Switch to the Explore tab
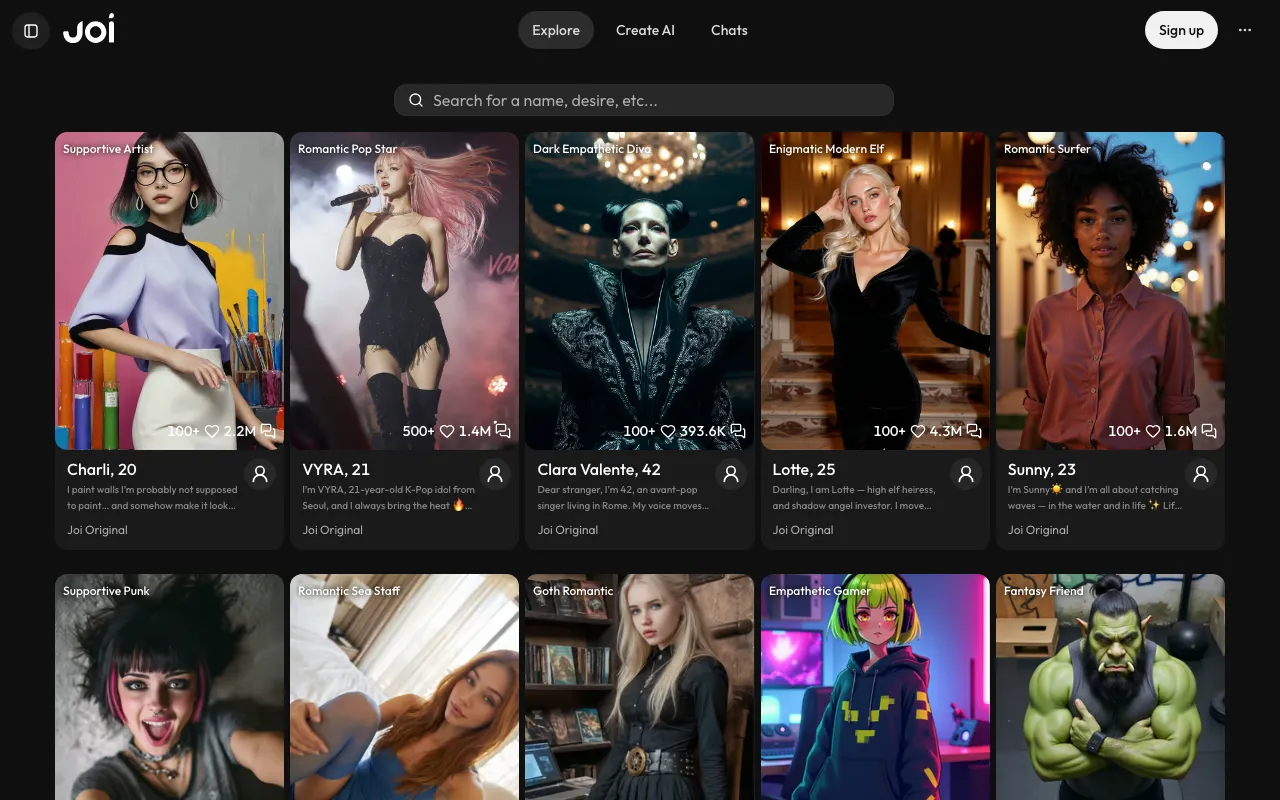The width and height of the screenshot is (1280, 800). [x=556, y=30]
